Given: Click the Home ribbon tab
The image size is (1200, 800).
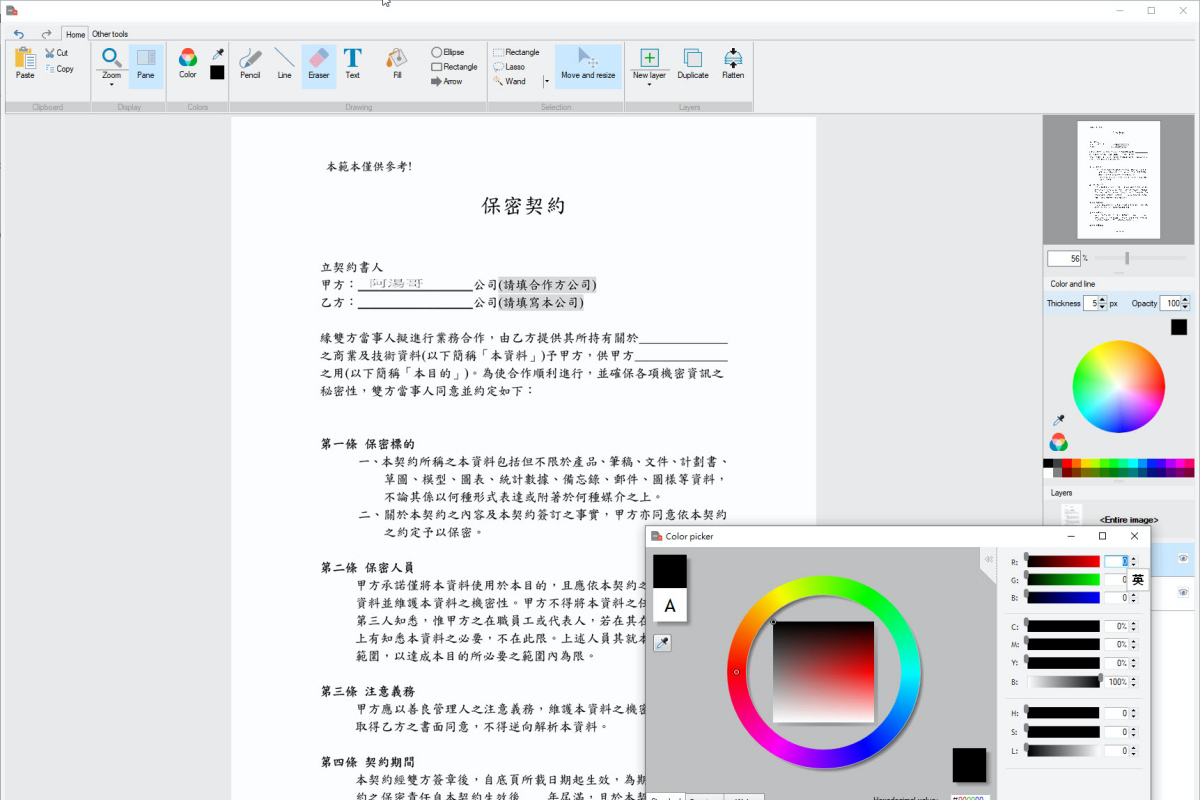Looking at the screenshot, I should 74,33.
